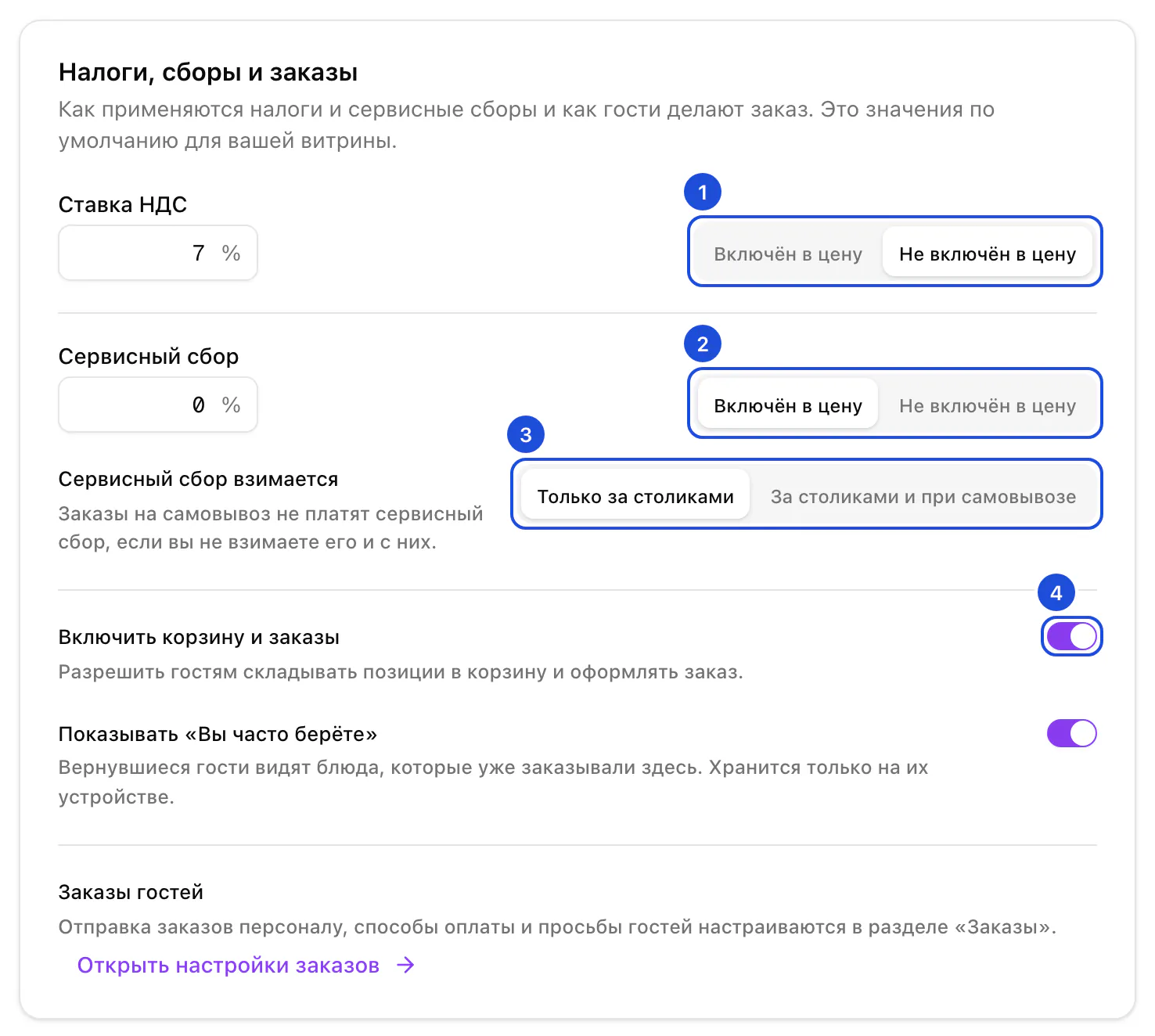Viewport: 1155px width, 1036px height.
Task: Click the note starting Заказы на самовывоз
Action: tap(271, 527)
